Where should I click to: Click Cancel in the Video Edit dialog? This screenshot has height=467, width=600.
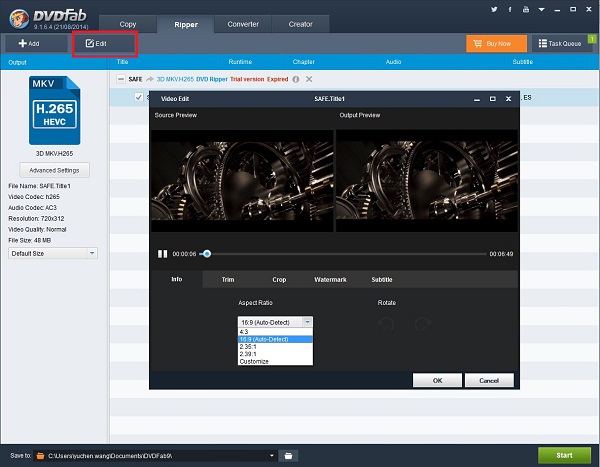489,380
